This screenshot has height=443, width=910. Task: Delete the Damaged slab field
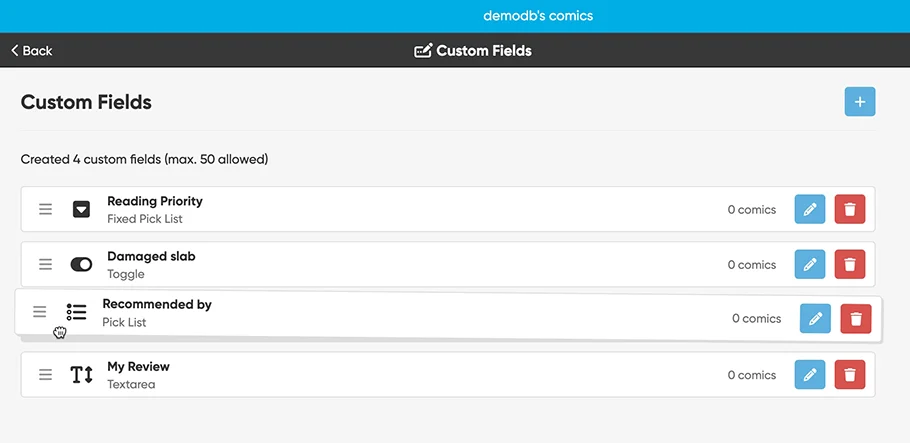850,265
